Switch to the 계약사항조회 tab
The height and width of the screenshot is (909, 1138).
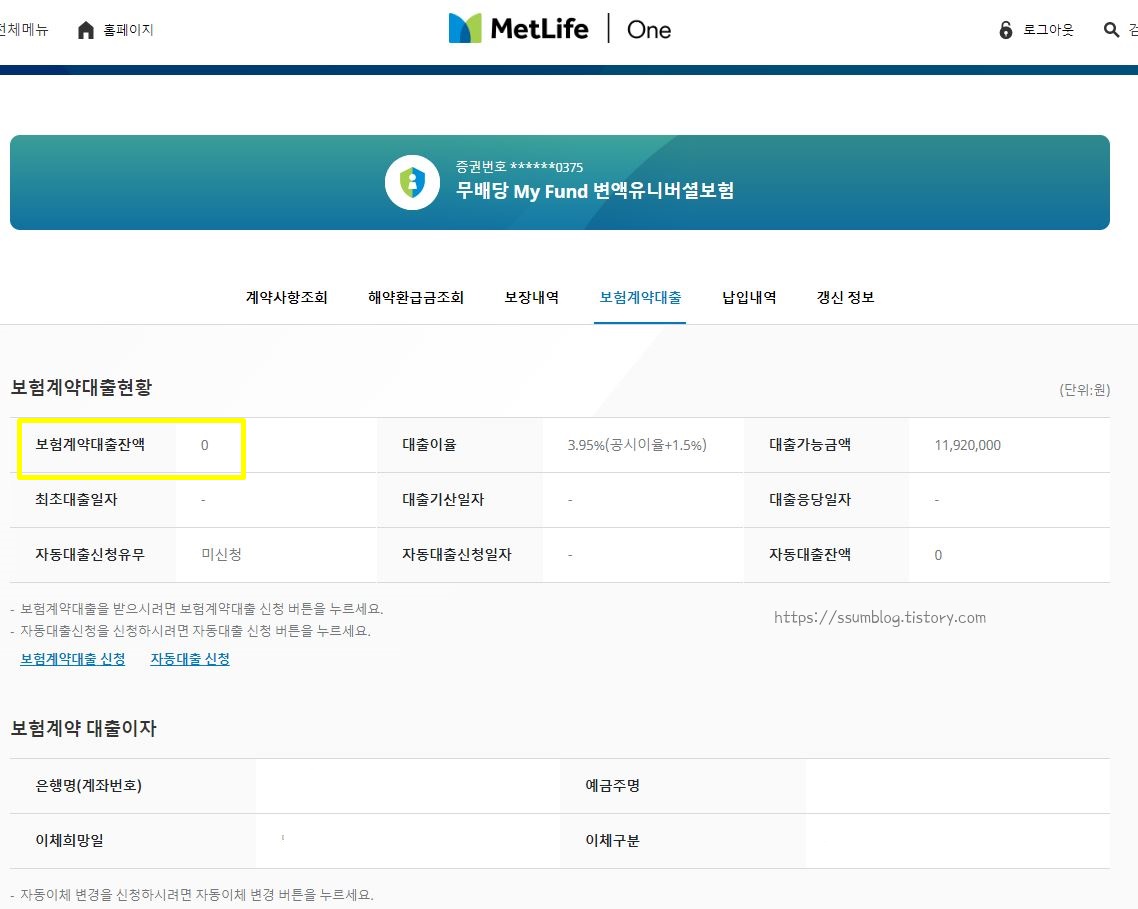pos(287,297)
